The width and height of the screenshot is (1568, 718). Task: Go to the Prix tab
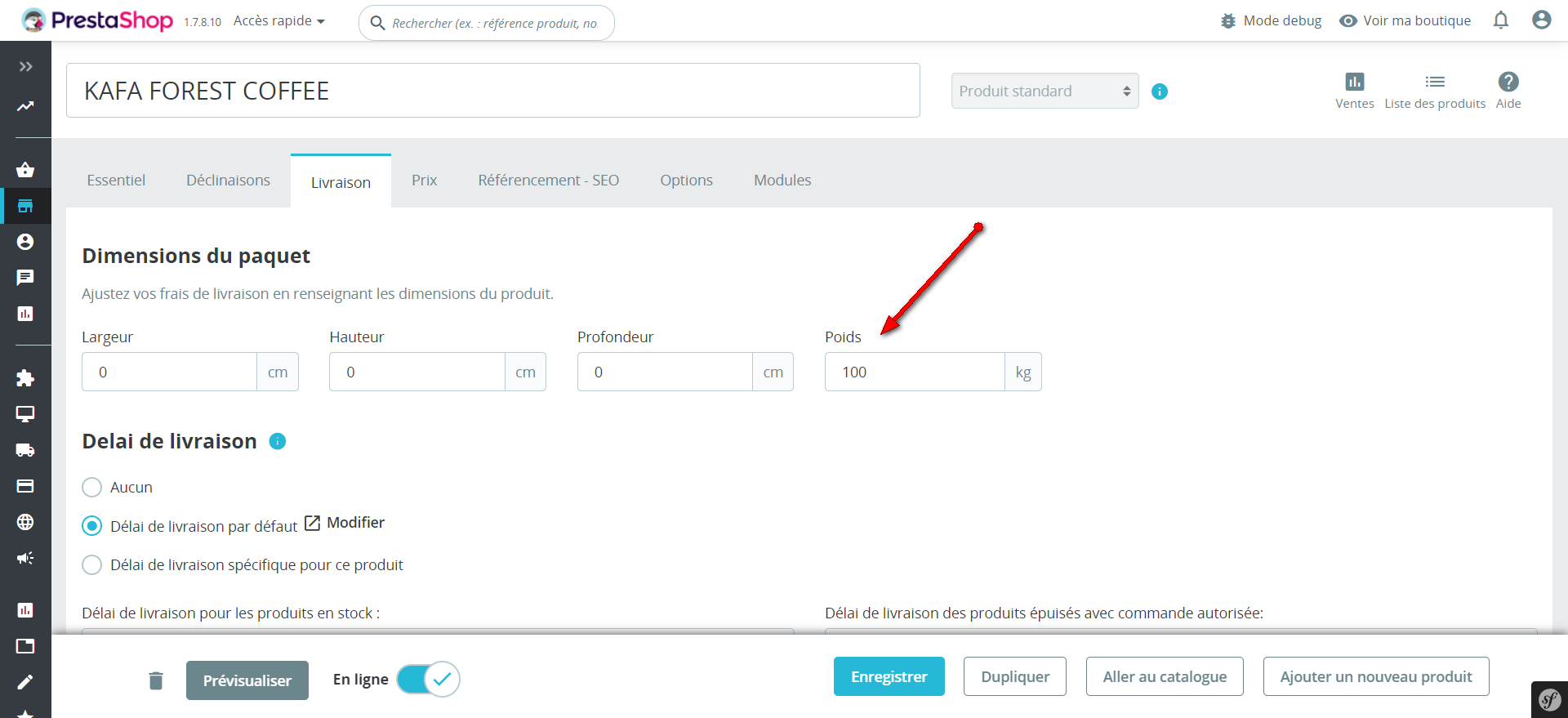(424, 181)
